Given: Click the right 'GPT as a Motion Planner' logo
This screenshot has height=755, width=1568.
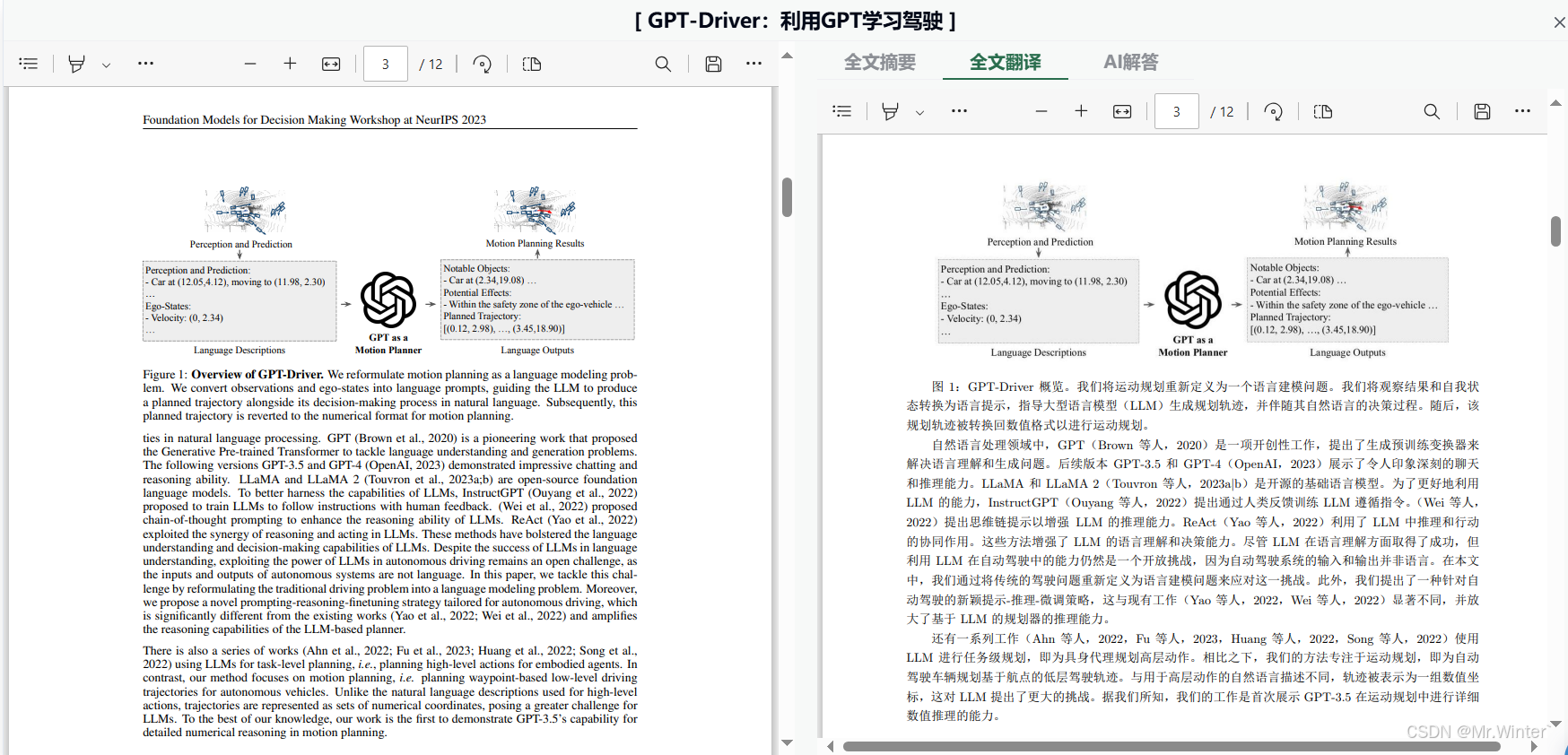Looking at the screenshot, I should (1193, 300).
